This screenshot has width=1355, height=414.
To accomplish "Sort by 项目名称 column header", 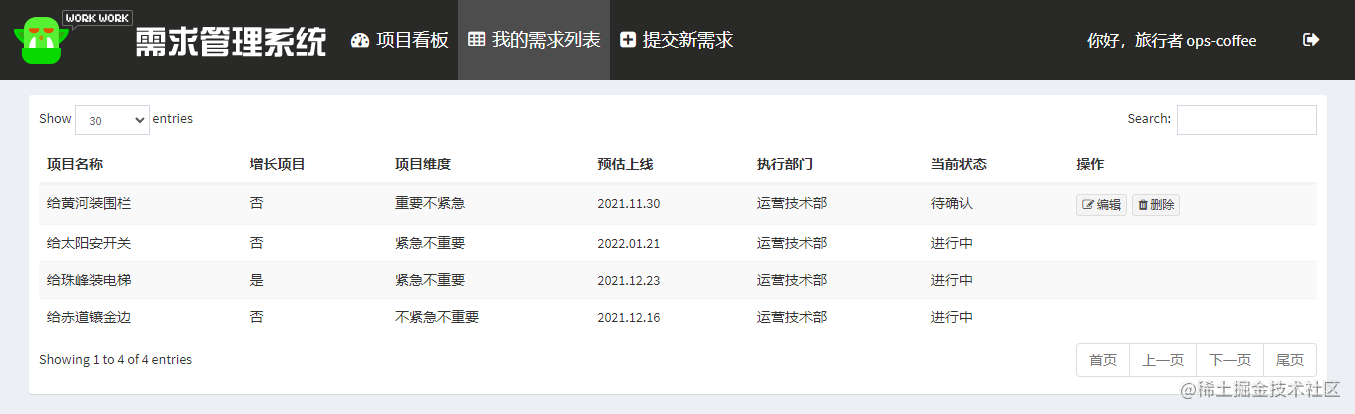I will [75, 164].
